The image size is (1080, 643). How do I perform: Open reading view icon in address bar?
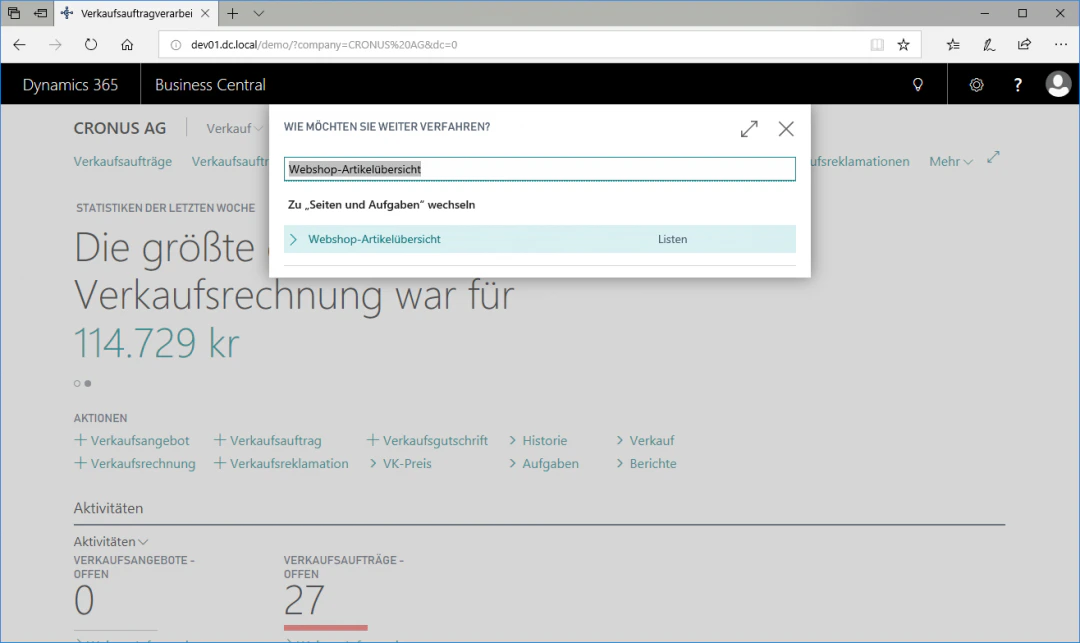coord(877,45)
